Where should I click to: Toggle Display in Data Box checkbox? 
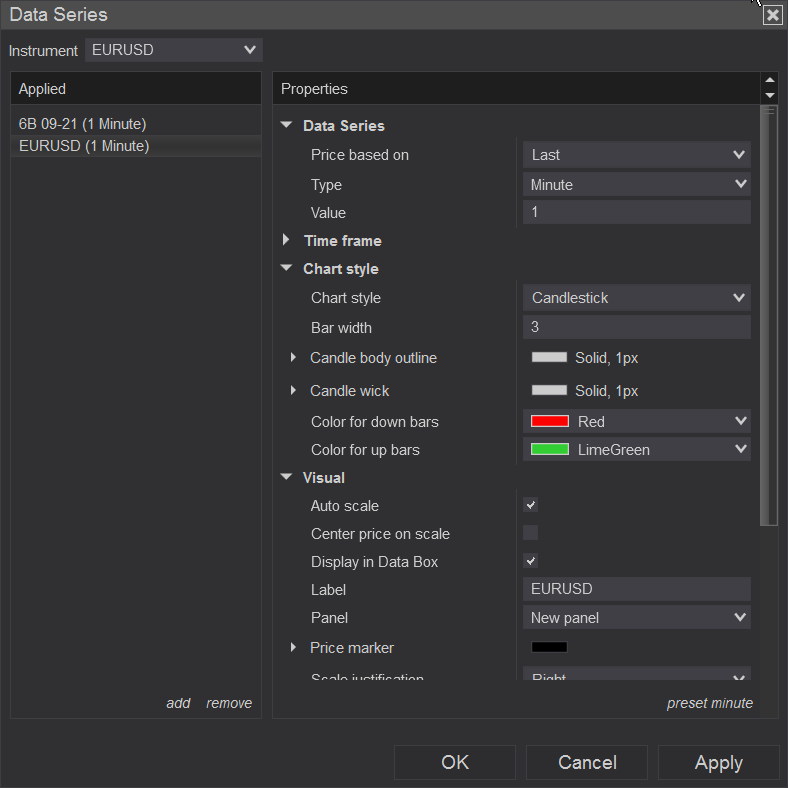(x=531, y=561)
